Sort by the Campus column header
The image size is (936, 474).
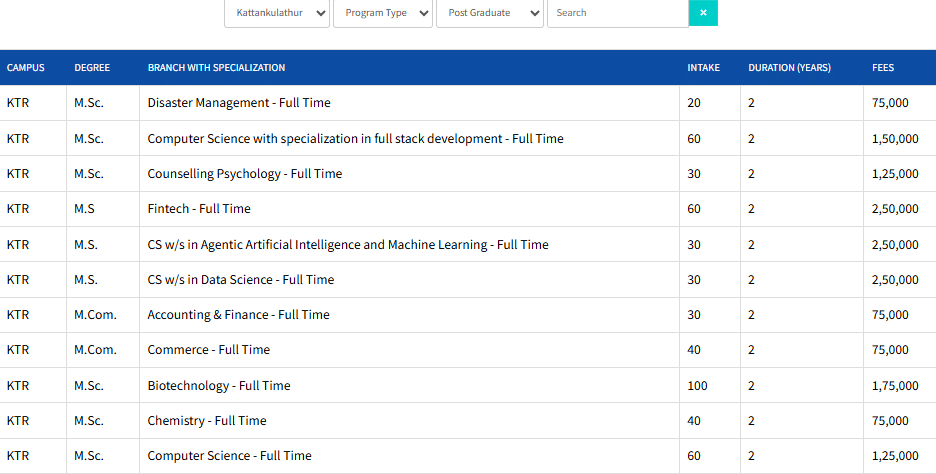click(25, 68)
